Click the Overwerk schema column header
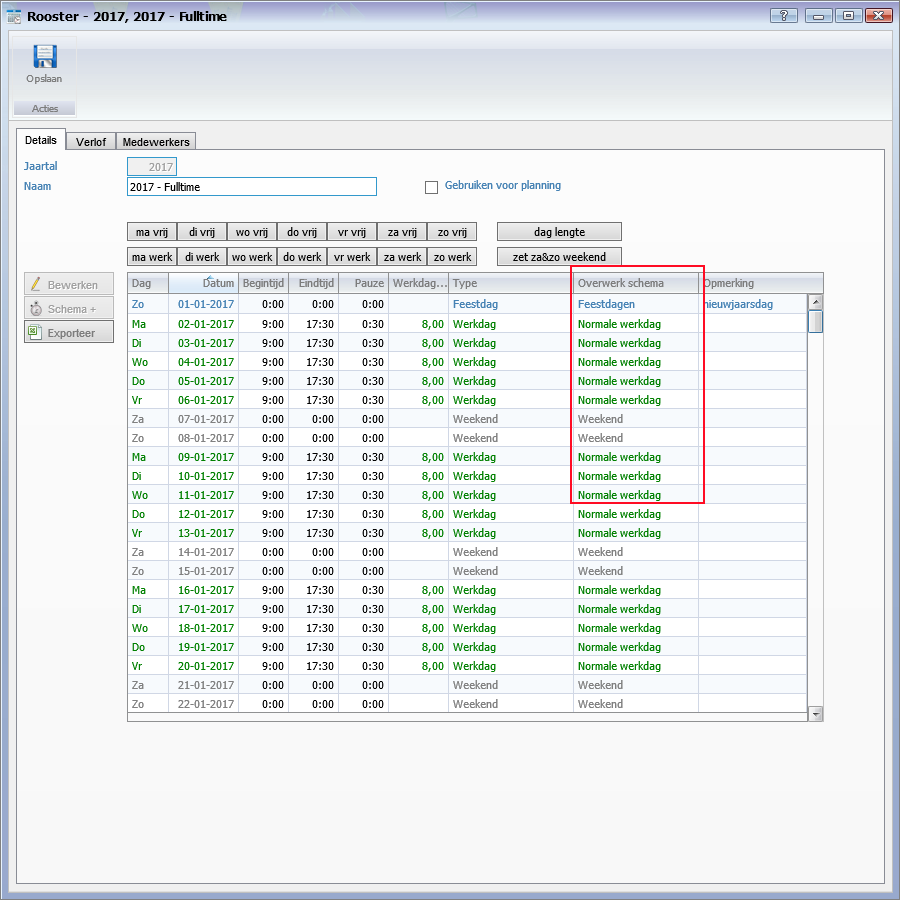 635,283
